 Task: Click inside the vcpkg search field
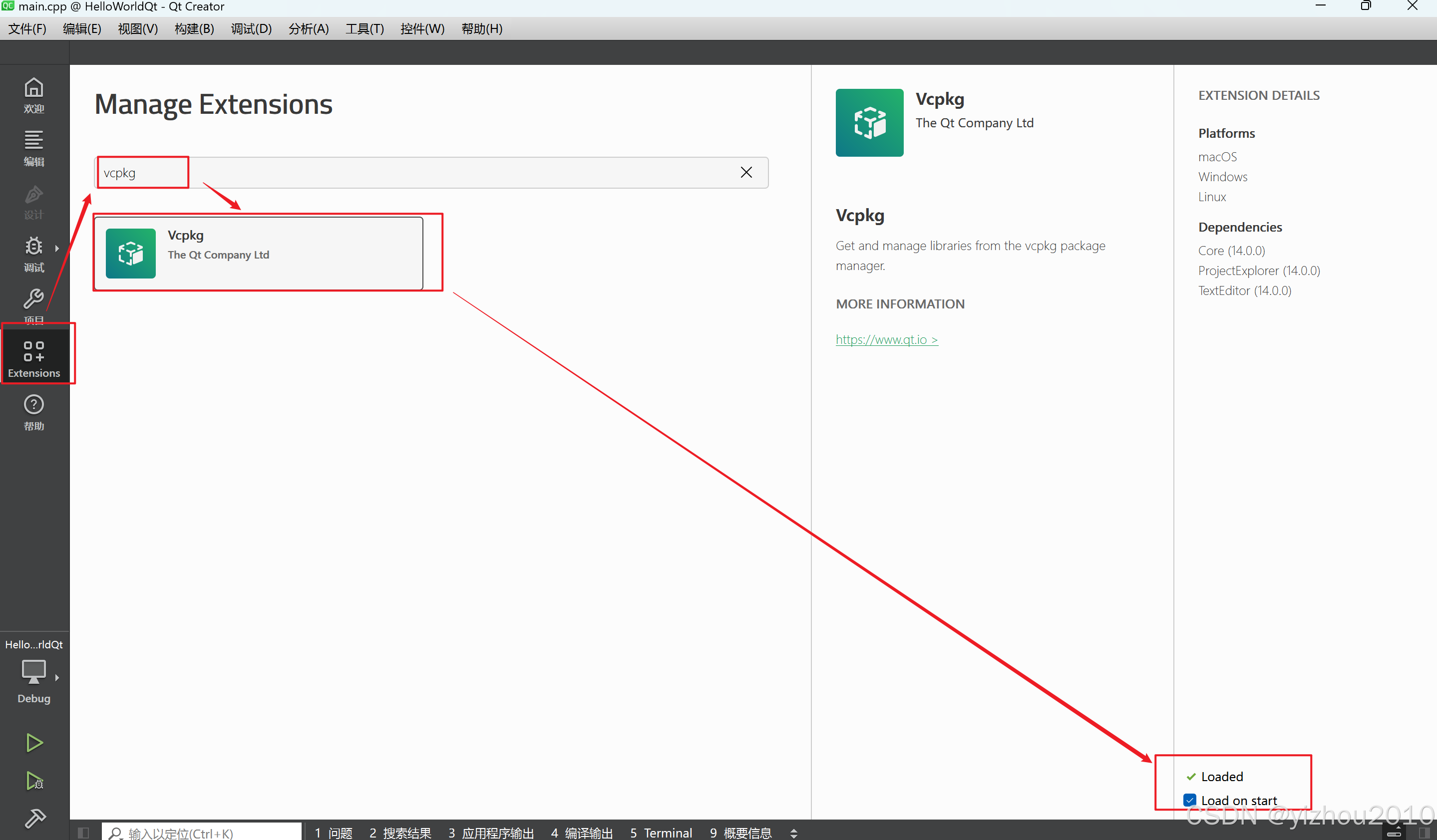pyautogui.click(x=430, y=172)
